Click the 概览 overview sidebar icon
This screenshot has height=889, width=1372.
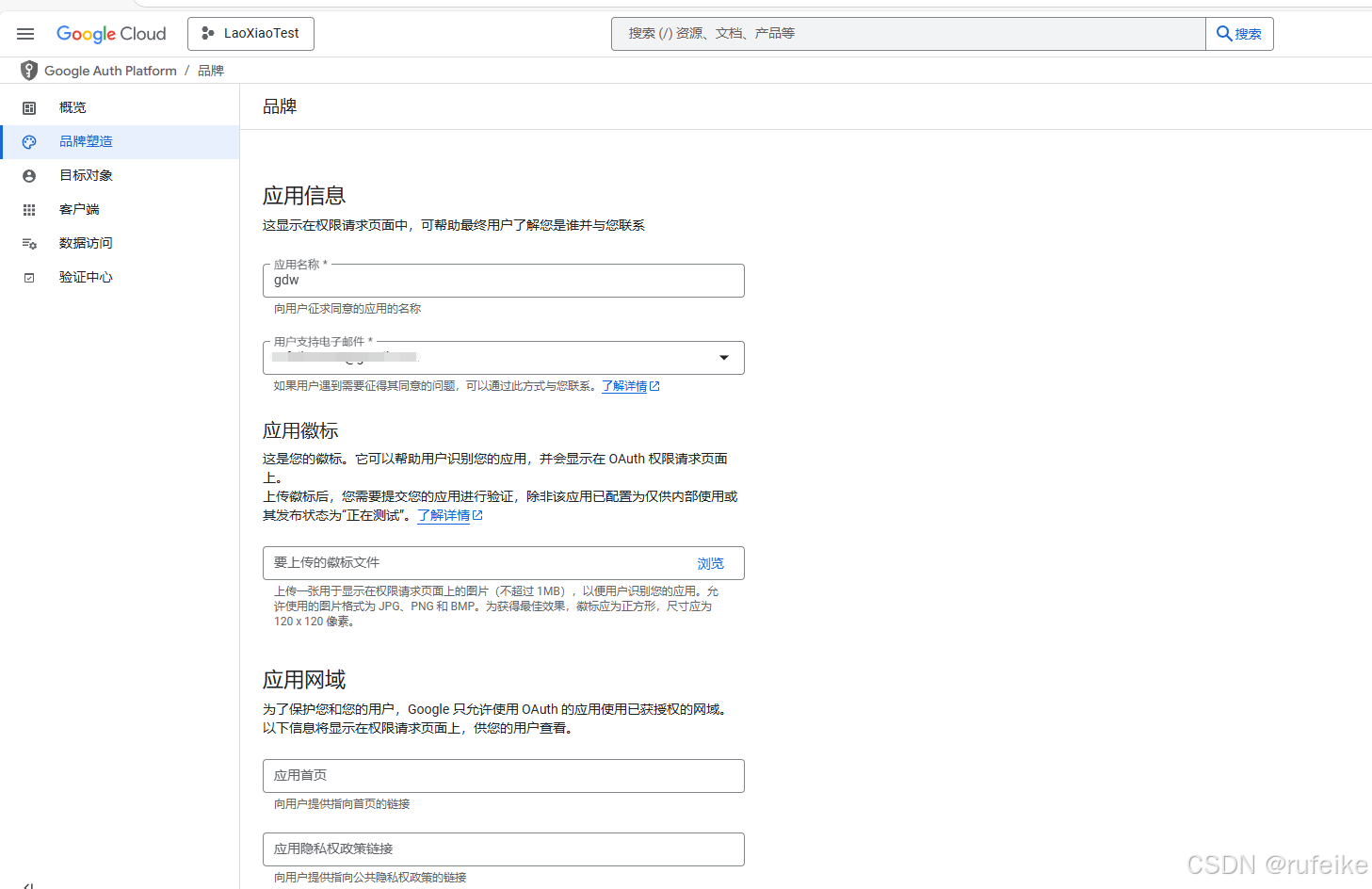(29, 108)
